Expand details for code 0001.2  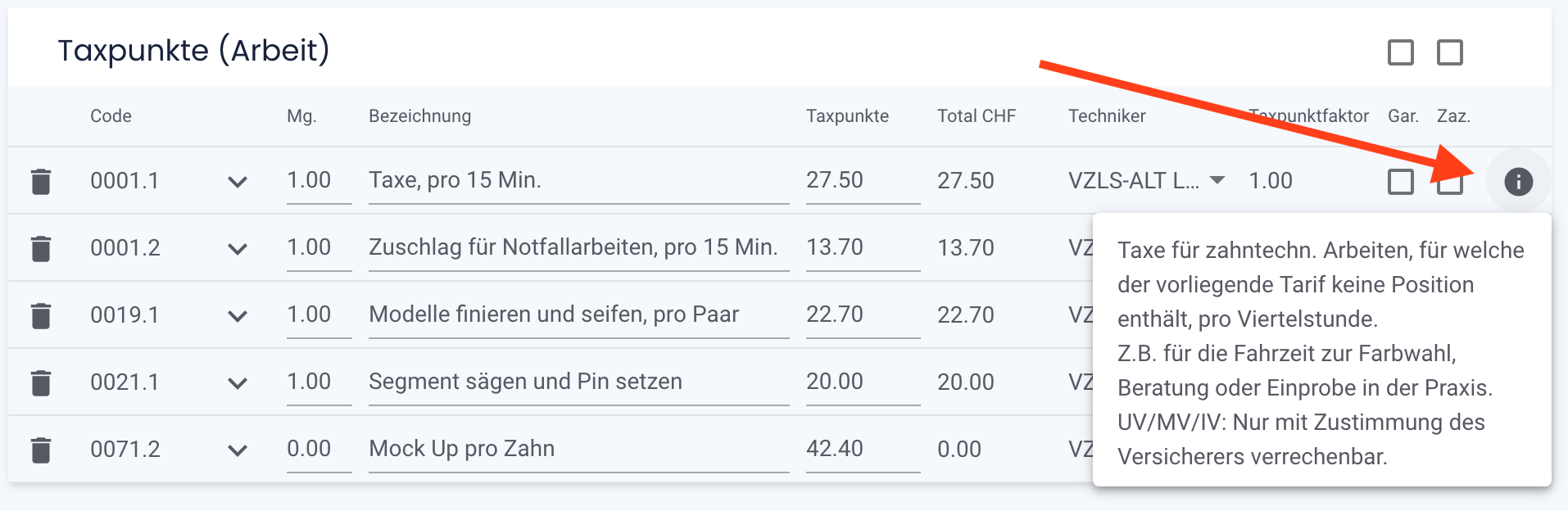238,248
